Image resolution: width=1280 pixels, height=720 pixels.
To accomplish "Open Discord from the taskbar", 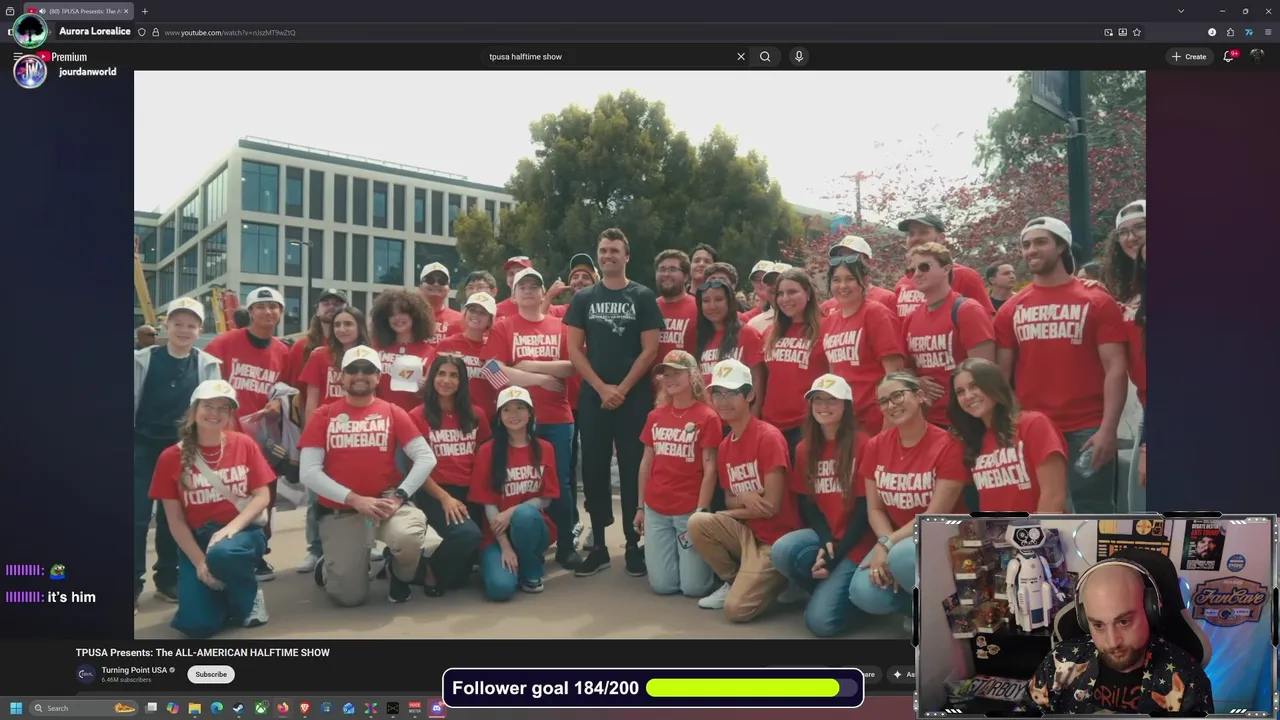I will 436,708.
